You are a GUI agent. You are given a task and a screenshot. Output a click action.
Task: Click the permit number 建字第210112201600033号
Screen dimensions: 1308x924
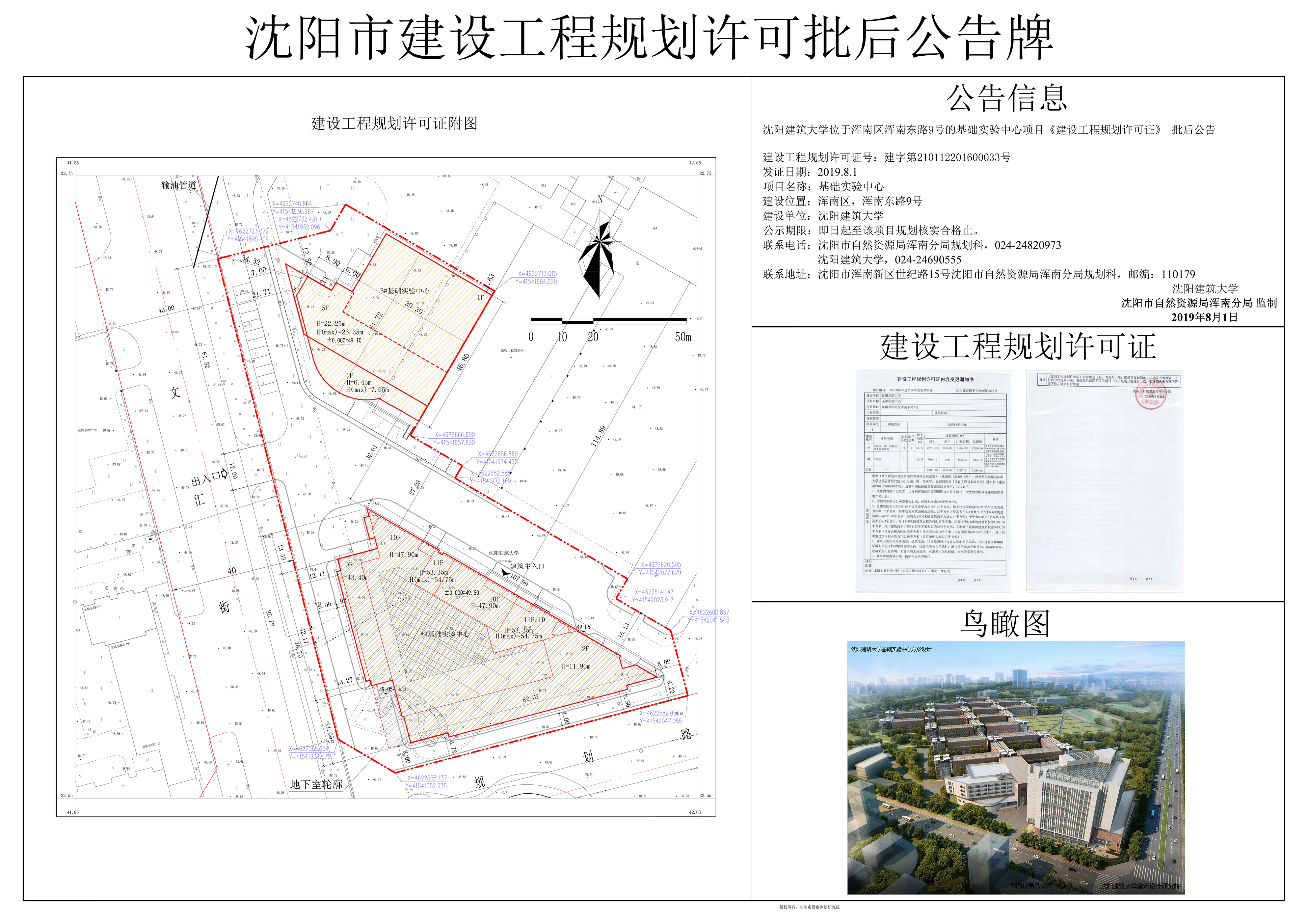(948, 158)
